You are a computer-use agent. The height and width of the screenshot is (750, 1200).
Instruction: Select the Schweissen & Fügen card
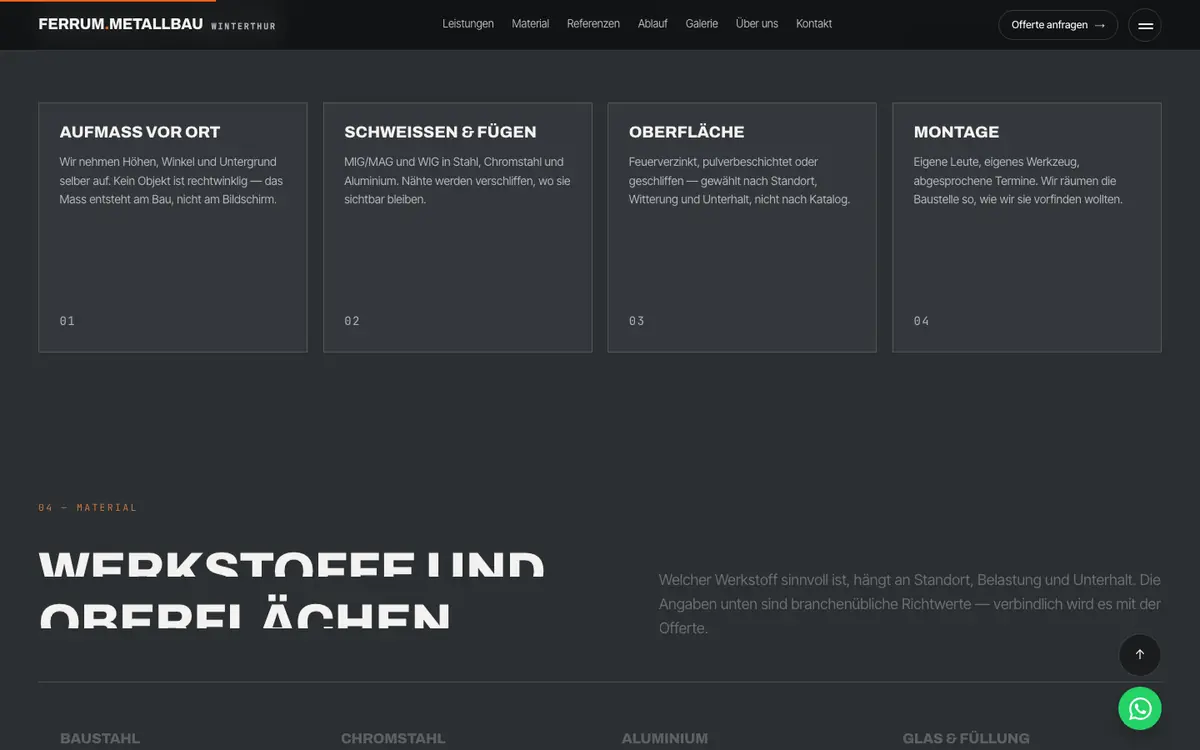coord(458,227)
